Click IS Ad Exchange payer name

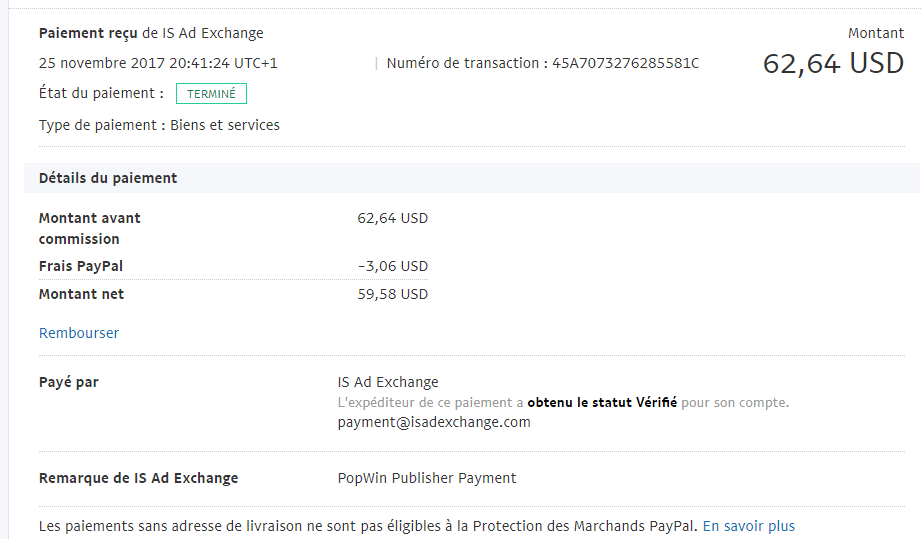tap(388, 382)
